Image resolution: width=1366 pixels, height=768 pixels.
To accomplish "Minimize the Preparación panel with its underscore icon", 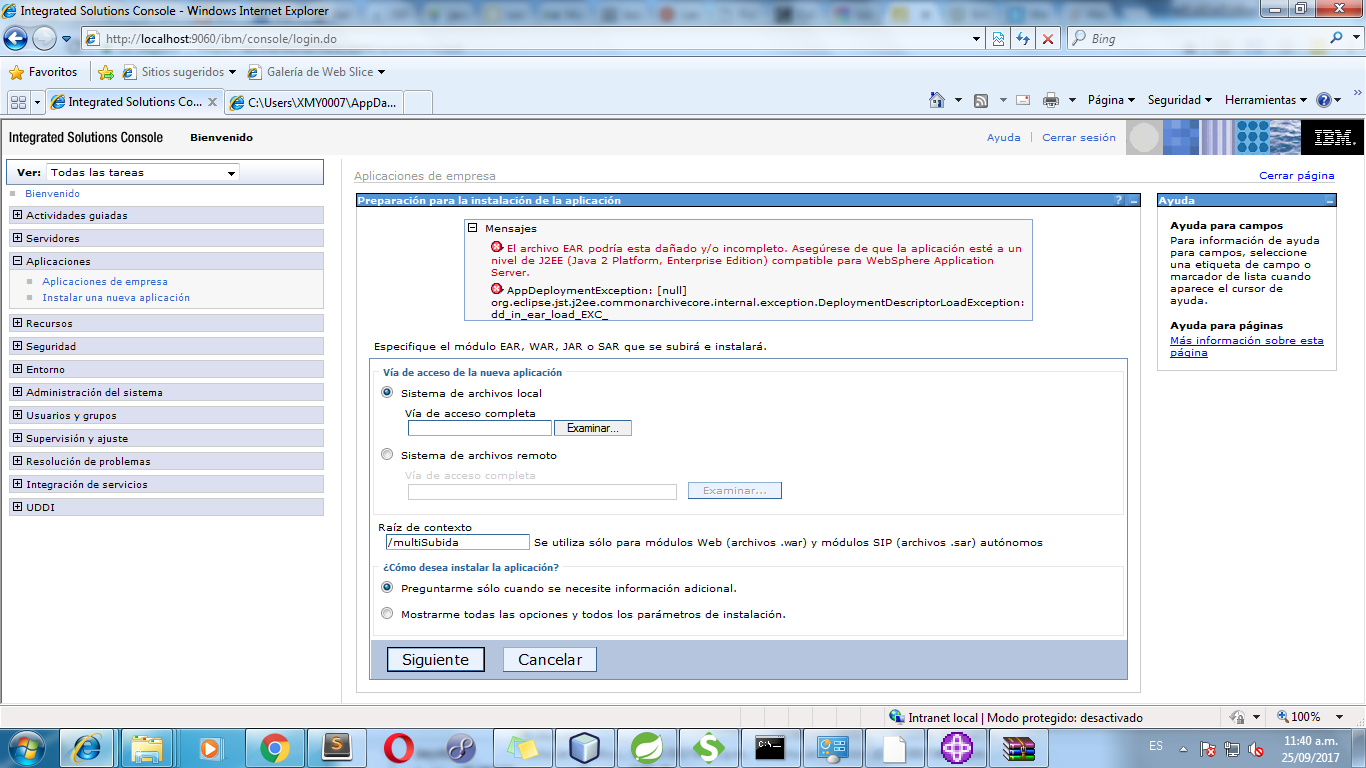I will pyautogui.click(x=1134, y=200).
